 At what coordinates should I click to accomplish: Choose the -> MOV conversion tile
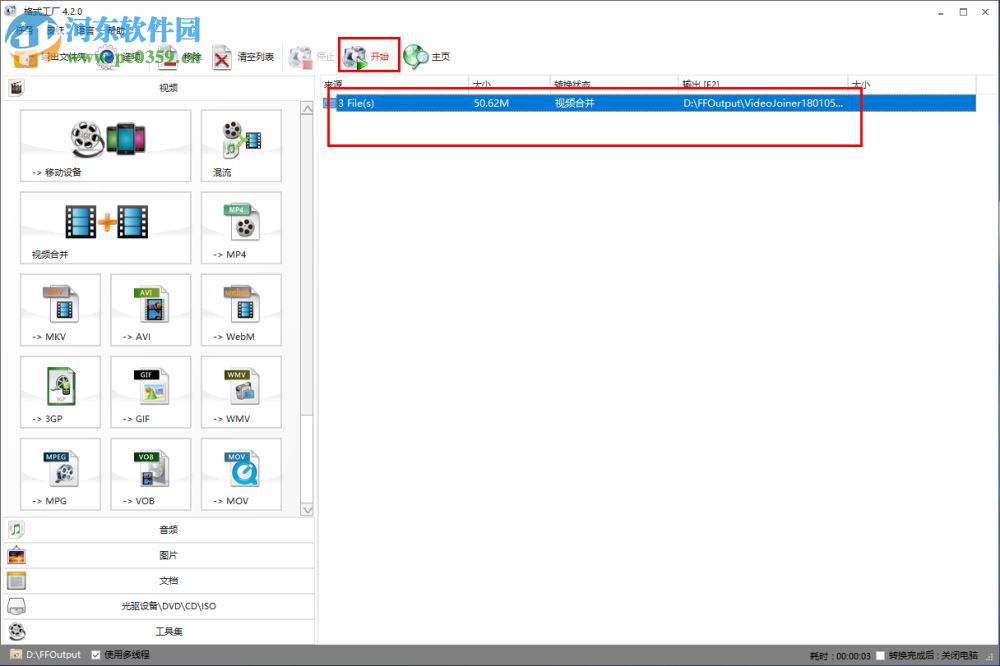click(241, 474)
